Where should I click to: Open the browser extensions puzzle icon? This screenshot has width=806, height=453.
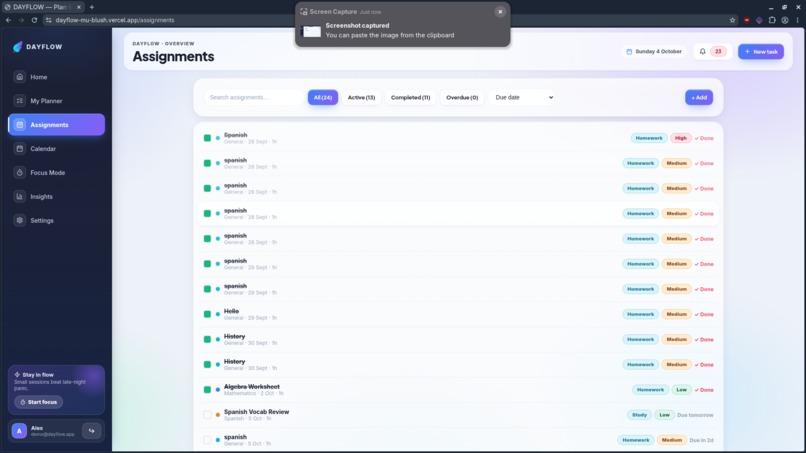772,20
